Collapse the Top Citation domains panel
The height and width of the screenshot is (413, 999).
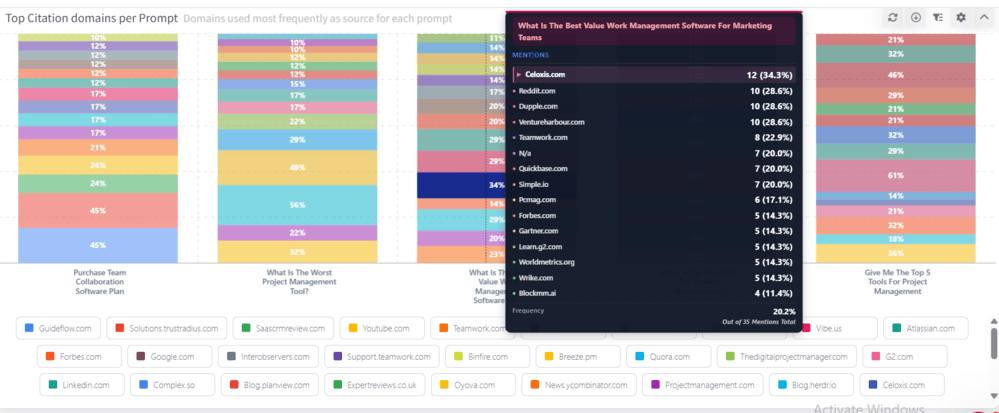[983, 18]
